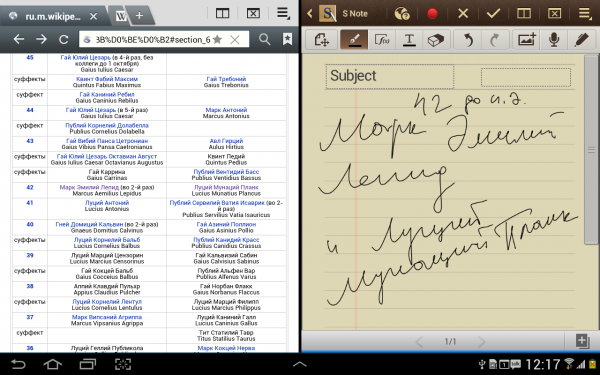The height and width of the screenshot is (375, 600).
Task: Add a new note page
Action: coord(582,341)
